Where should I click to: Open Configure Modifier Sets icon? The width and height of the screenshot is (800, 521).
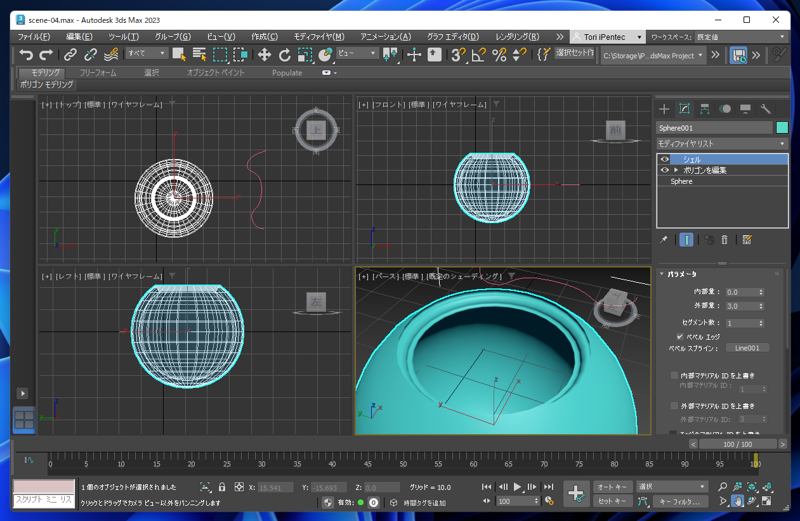(x=747, y=240)
